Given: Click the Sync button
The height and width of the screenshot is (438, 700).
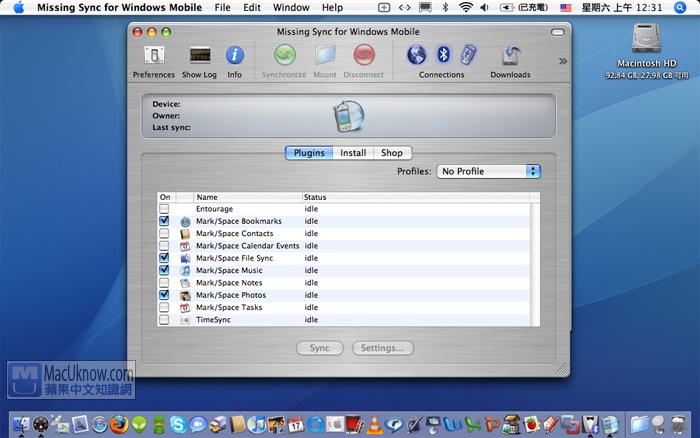Looking at the screenshot, I should point(320,348).
